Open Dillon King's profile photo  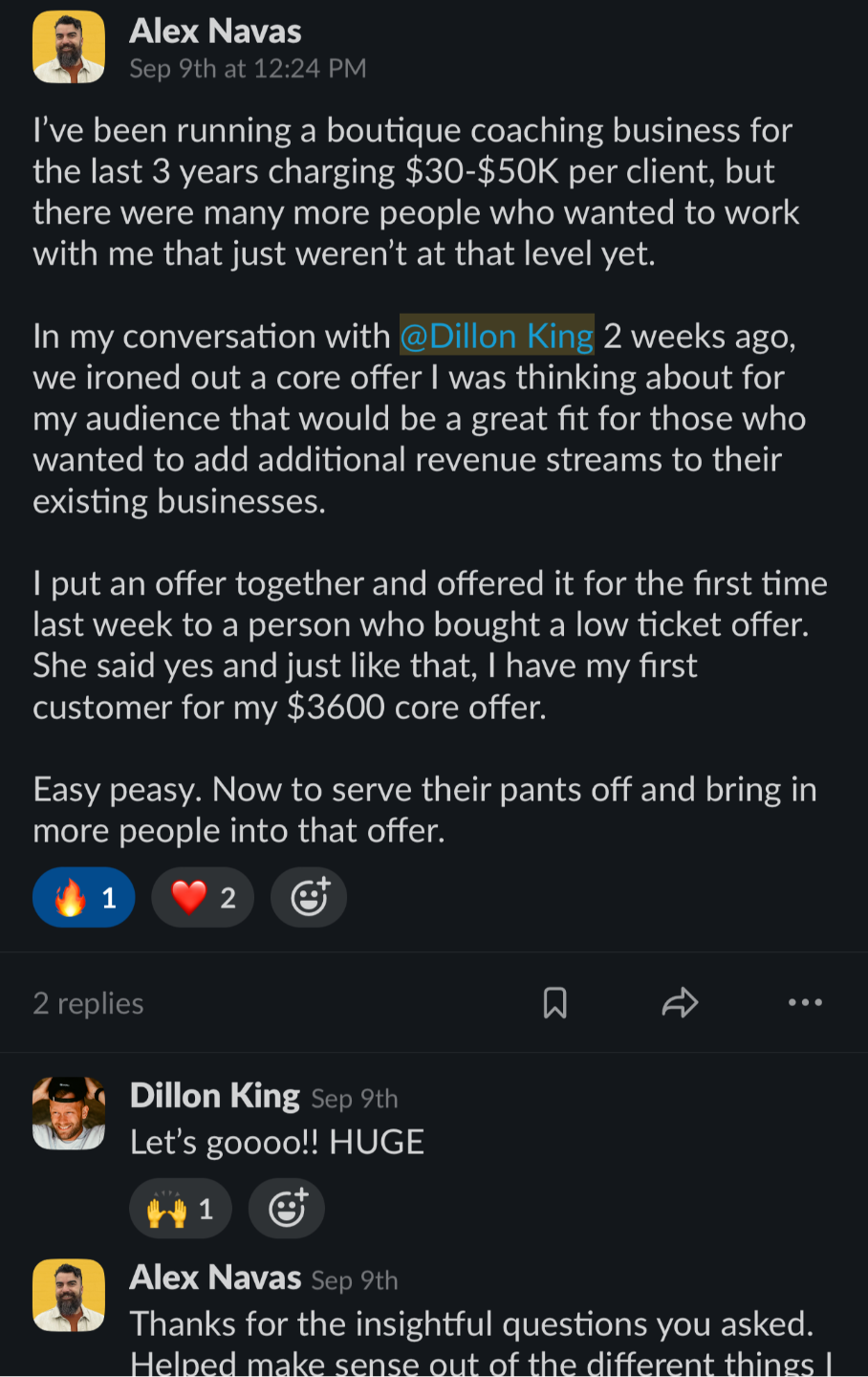[69, 1113]
